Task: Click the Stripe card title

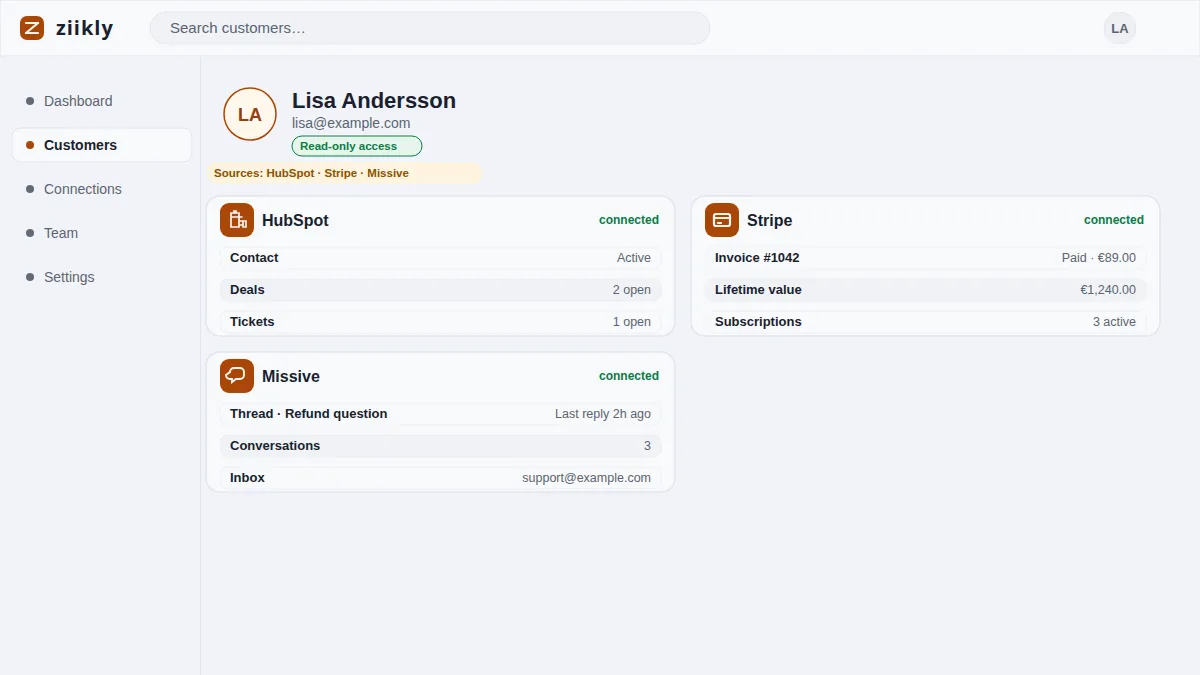Action: [x=769, y=220]
